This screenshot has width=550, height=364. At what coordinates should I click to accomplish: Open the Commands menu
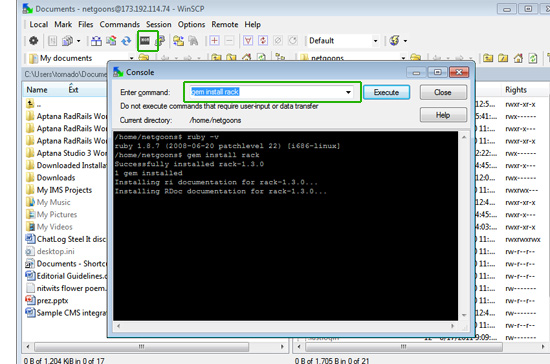pos(120,25)
